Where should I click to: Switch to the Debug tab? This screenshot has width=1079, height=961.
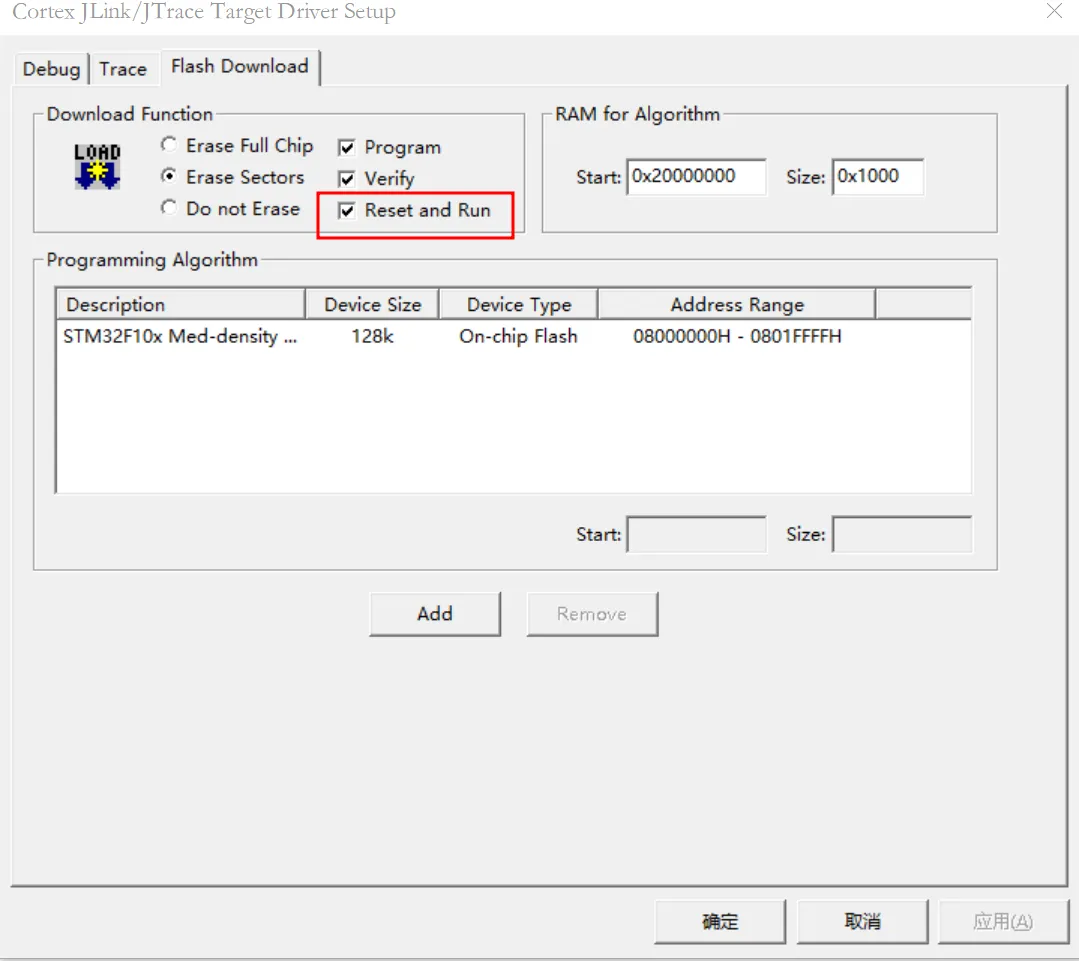[x=51, y=69]
